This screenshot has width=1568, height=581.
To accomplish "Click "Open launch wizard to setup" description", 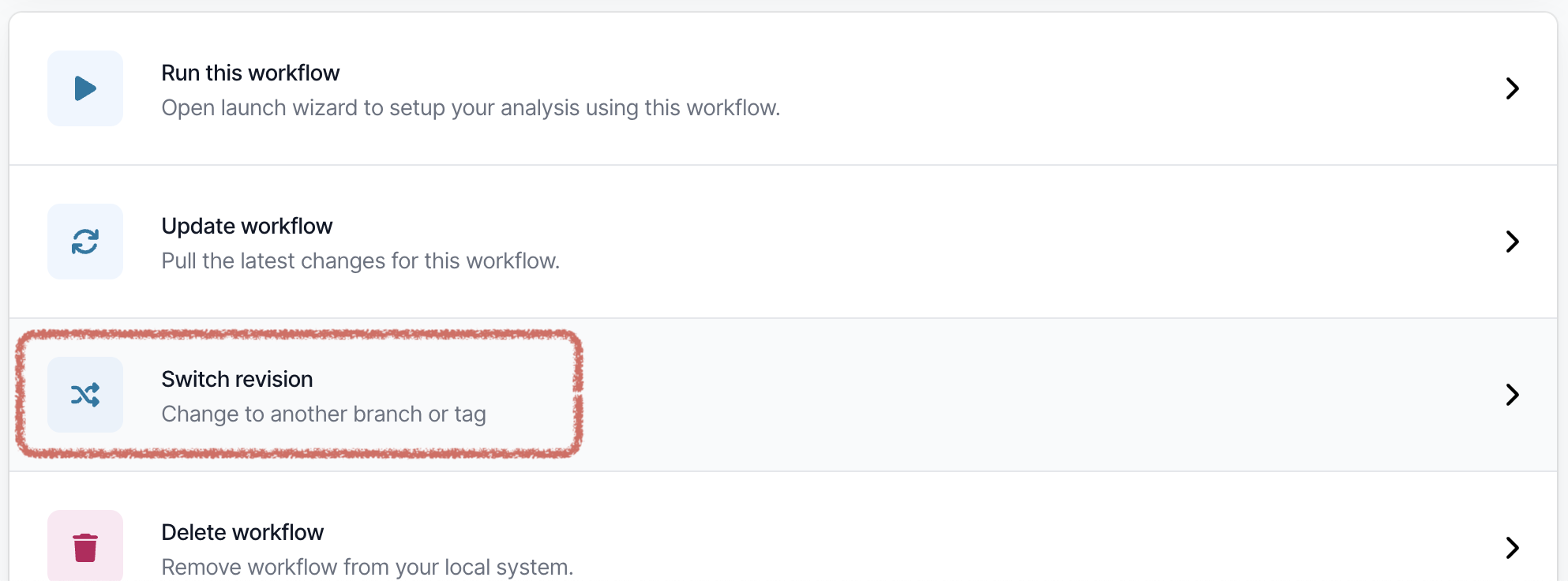I will point(471,107).
